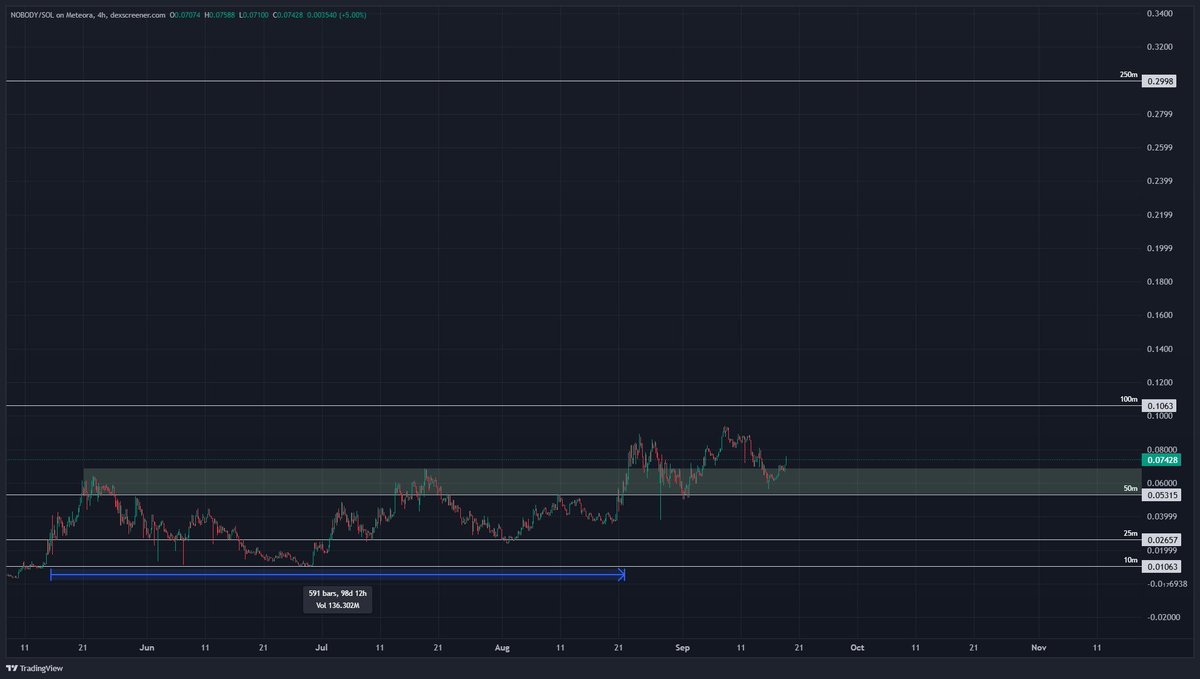This screenshot has height=679, width=1200.
Task: Click the 0.2399 price axis label
Action: point(1161,182)
